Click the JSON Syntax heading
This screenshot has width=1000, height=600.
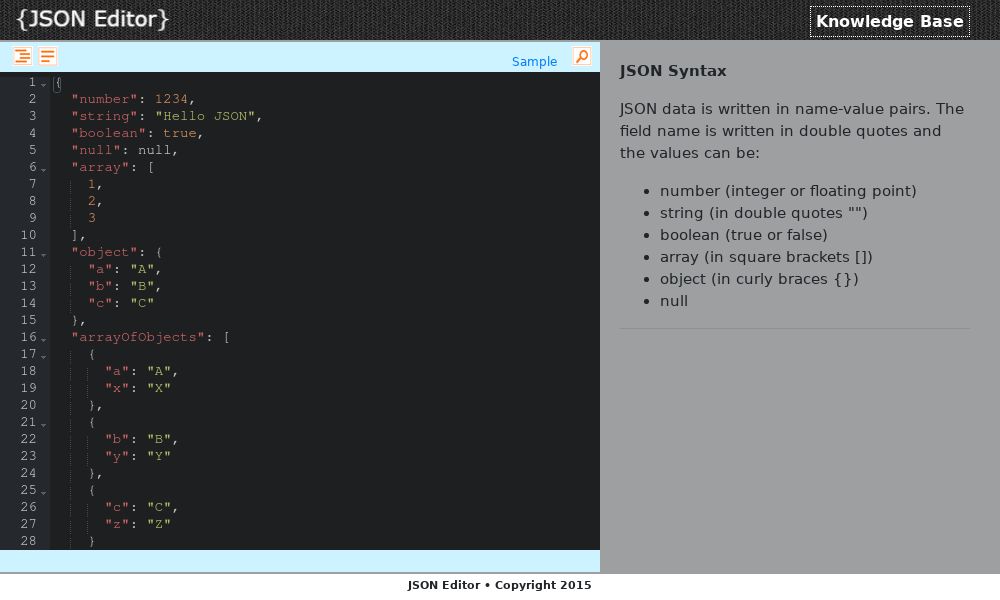tap(672, 71)
